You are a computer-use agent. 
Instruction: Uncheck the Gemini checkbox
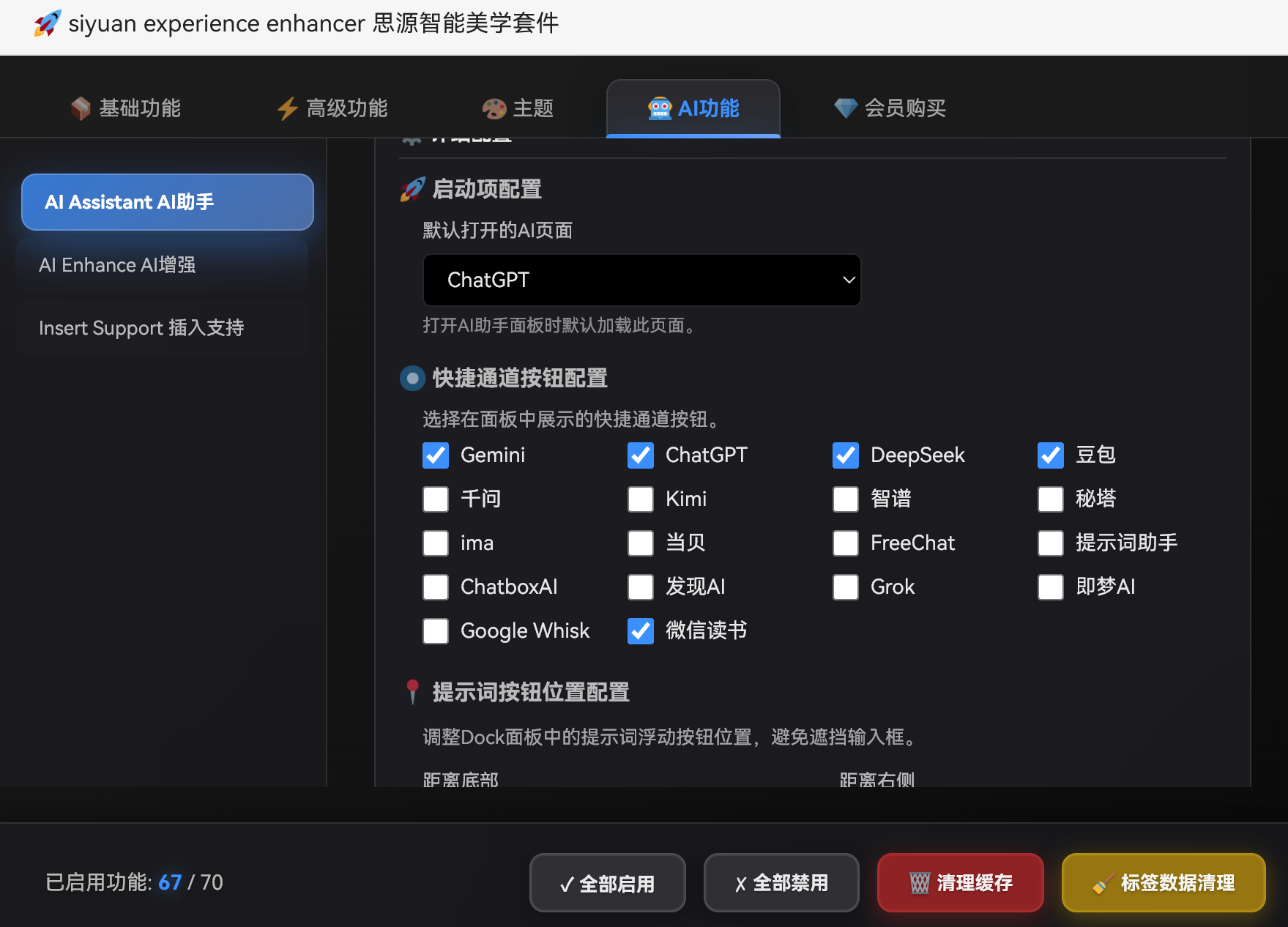pos(436,455)
